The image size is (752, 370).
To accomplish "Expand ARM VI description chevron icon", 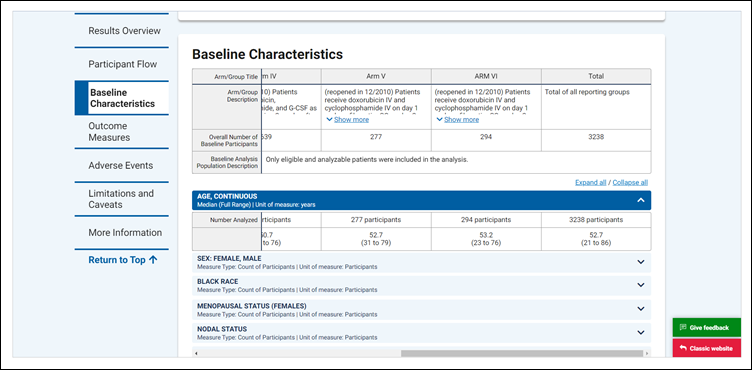I will 439,119.
